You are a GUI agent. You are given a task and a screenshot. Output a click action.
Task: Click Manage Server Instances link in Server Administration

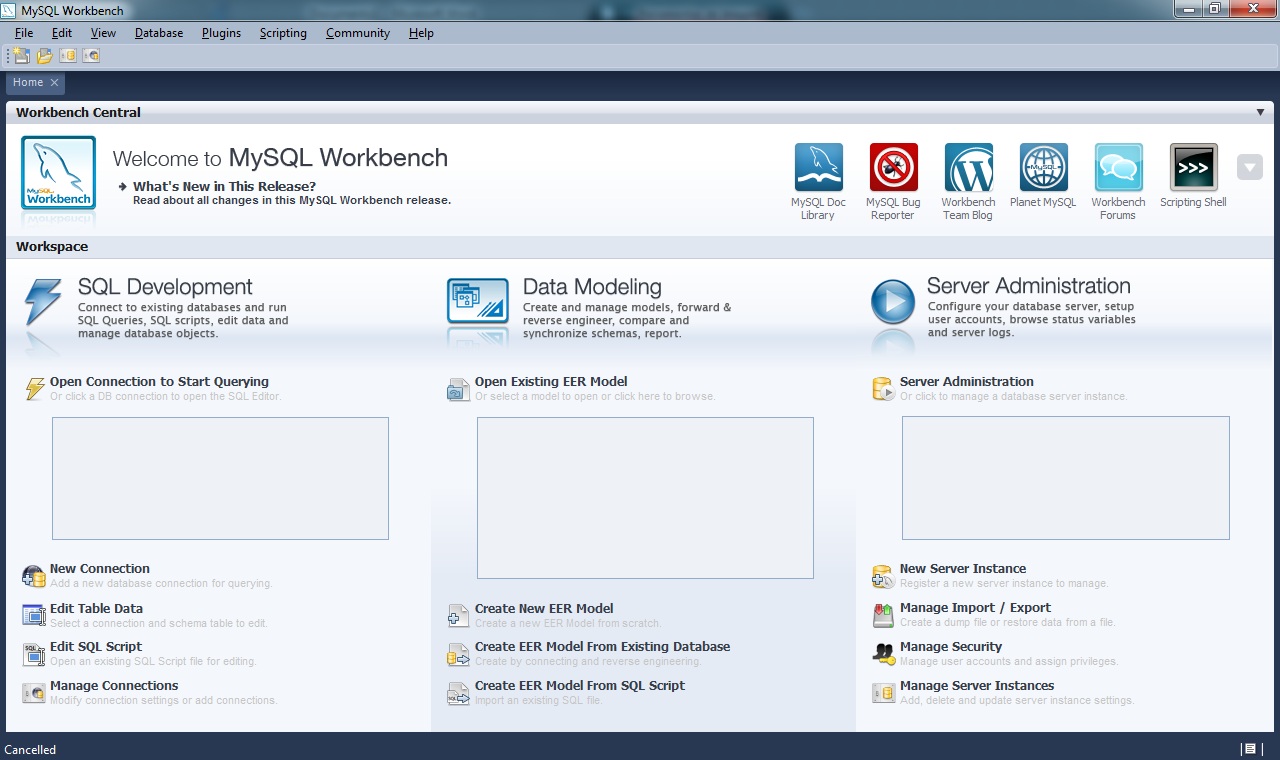977,685
